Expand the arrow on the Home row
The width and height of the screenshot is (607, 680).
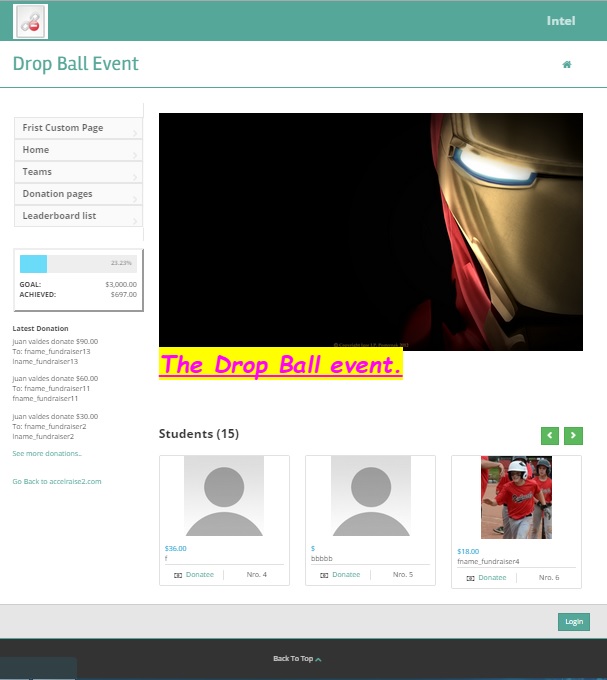point(135,155)
